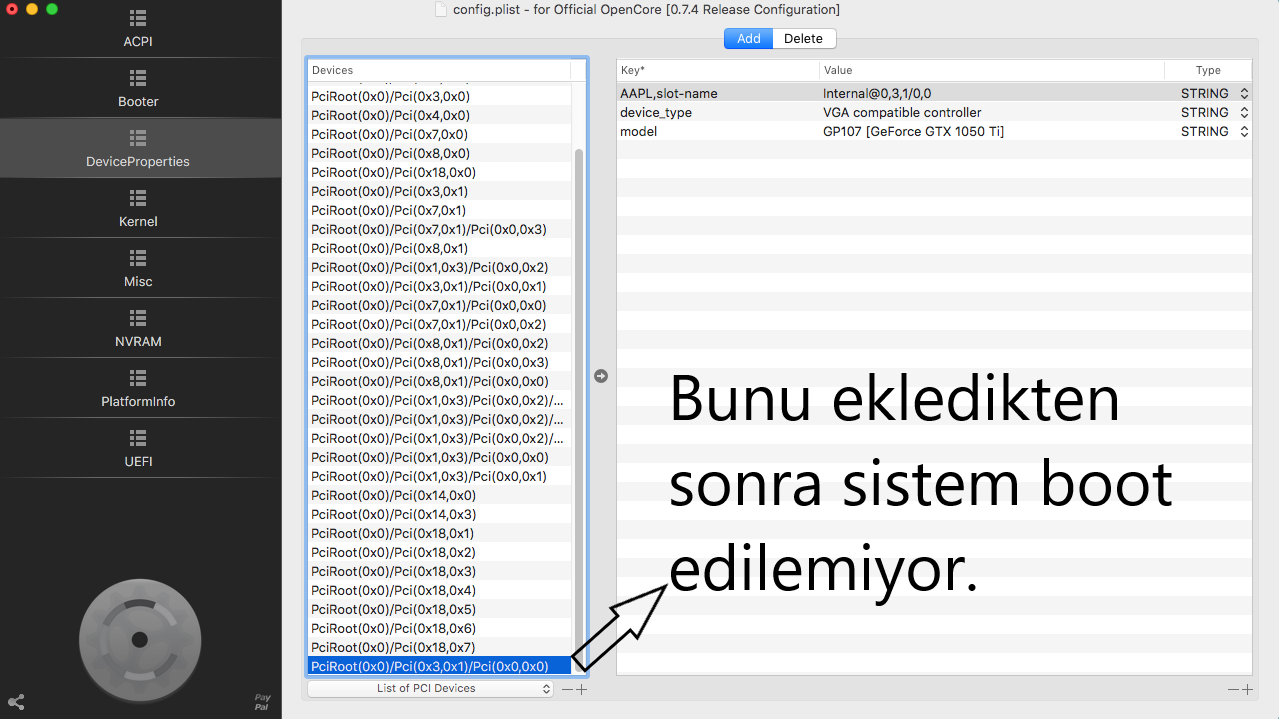Click the plus button under the Devices list
This screenshot has height=719, width=1279.
pyautogui.click(x=582, y=689)
